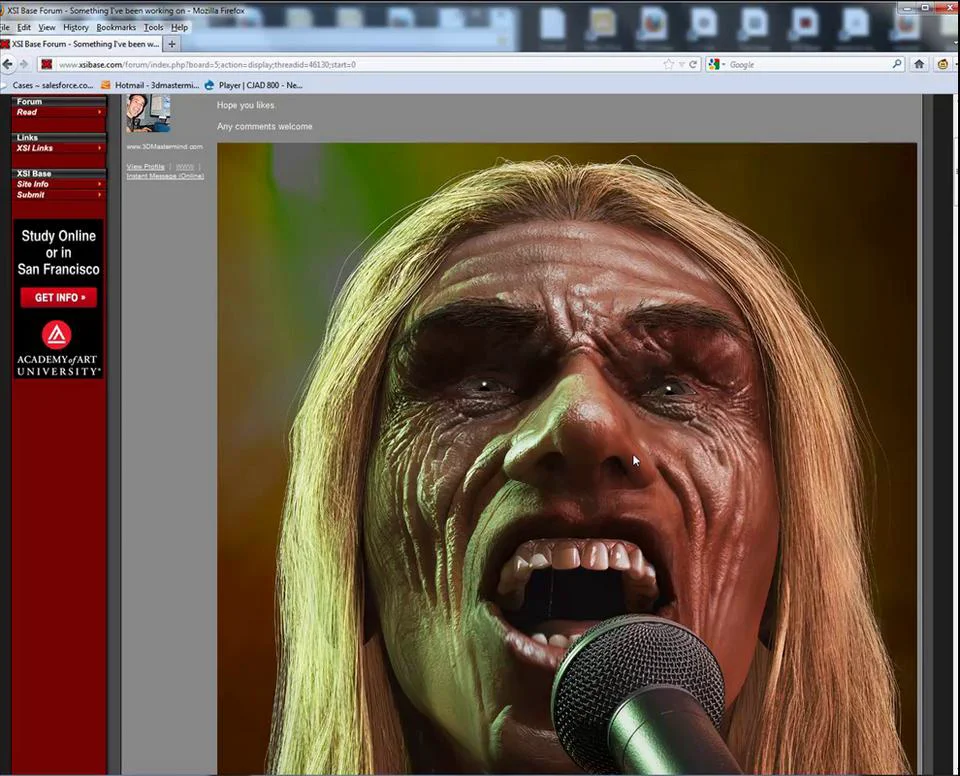Bookmark this page with the star icon

pos(669,64)
